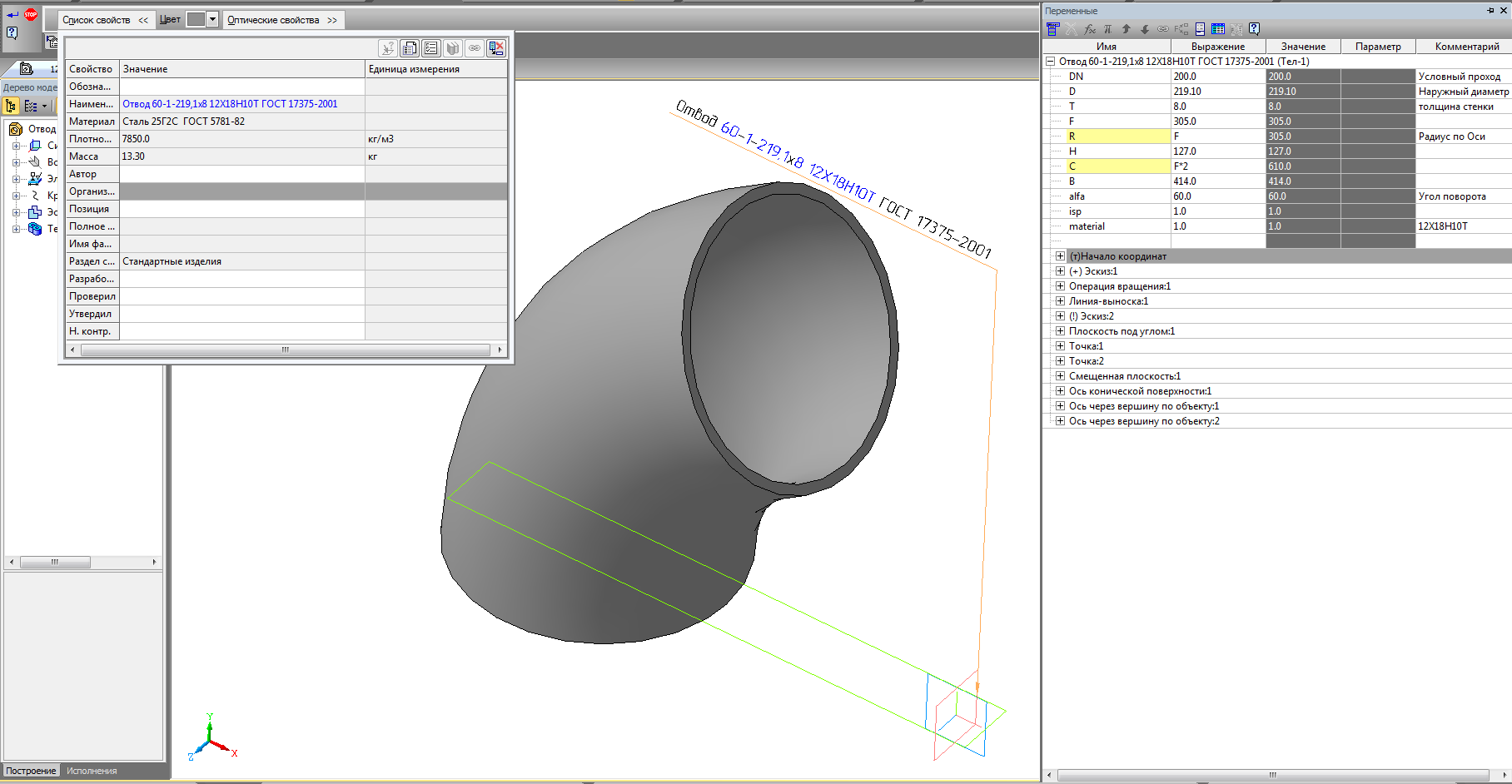Screen dimensions: 1512x784
Task: Click the horizontal scrollbar in the properties popup
Action: pyautogui.click(x=286, y=350)
